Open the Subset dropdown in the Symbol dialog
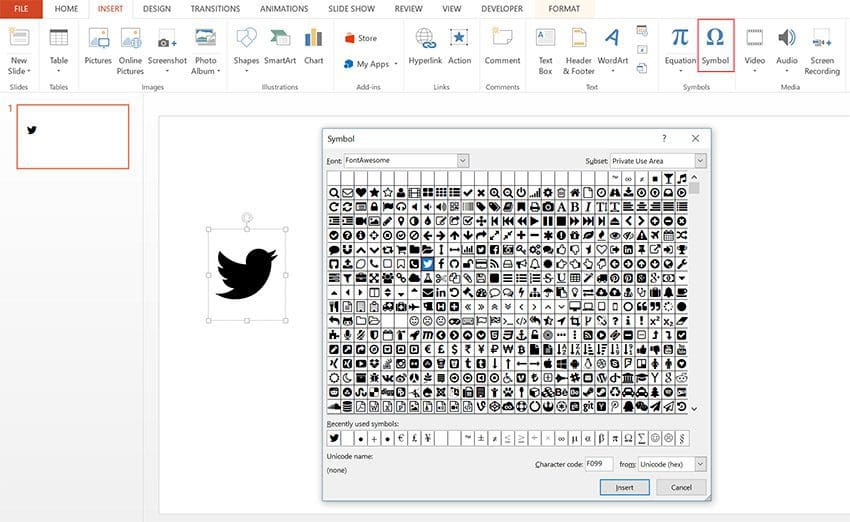Image resolution: width=850 pixels, height=522 pixels. point(700,161)
